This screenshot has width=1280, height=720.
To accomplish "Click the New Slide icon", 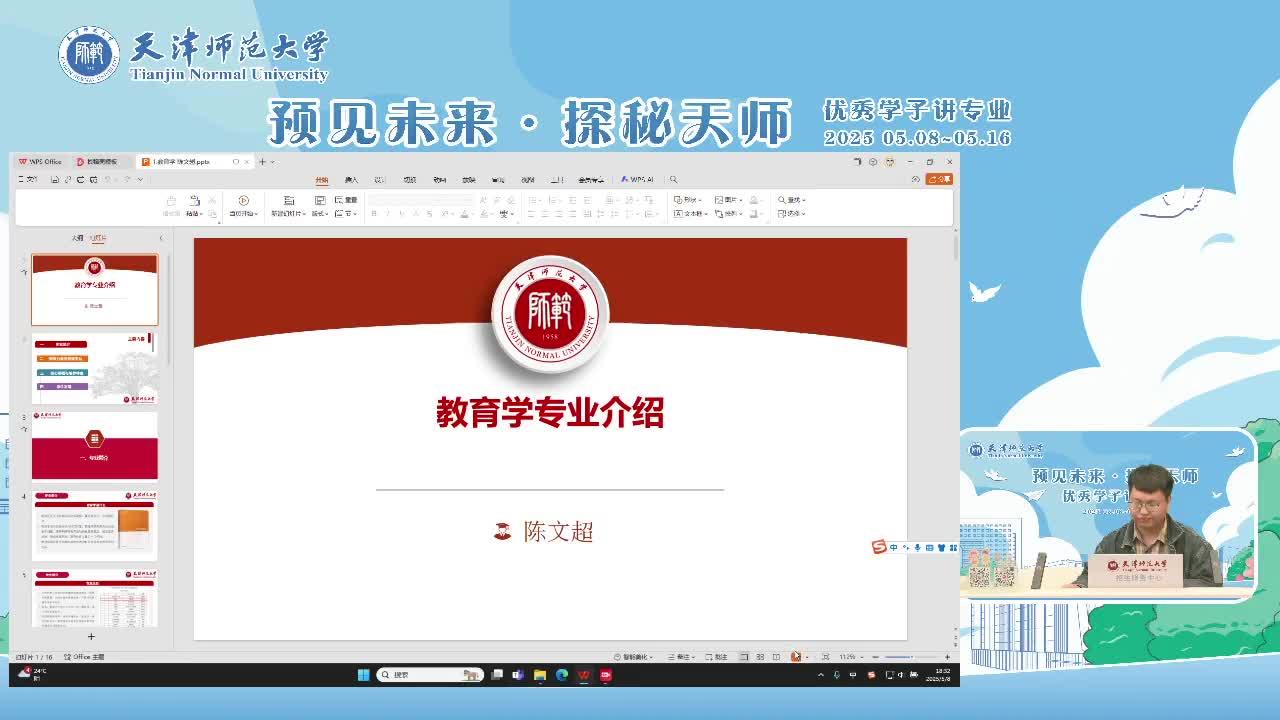I will click(x=289, y=200).
